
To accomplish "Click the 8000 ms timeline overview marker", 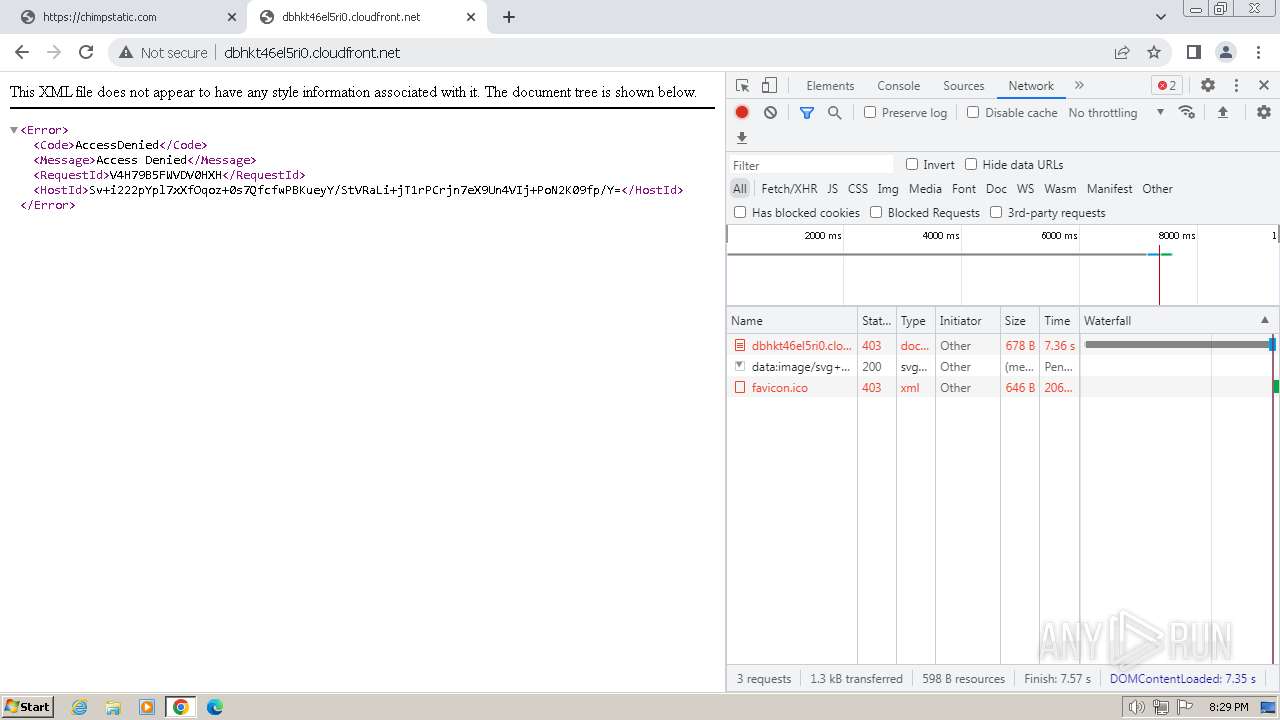I will [1176, 235].
